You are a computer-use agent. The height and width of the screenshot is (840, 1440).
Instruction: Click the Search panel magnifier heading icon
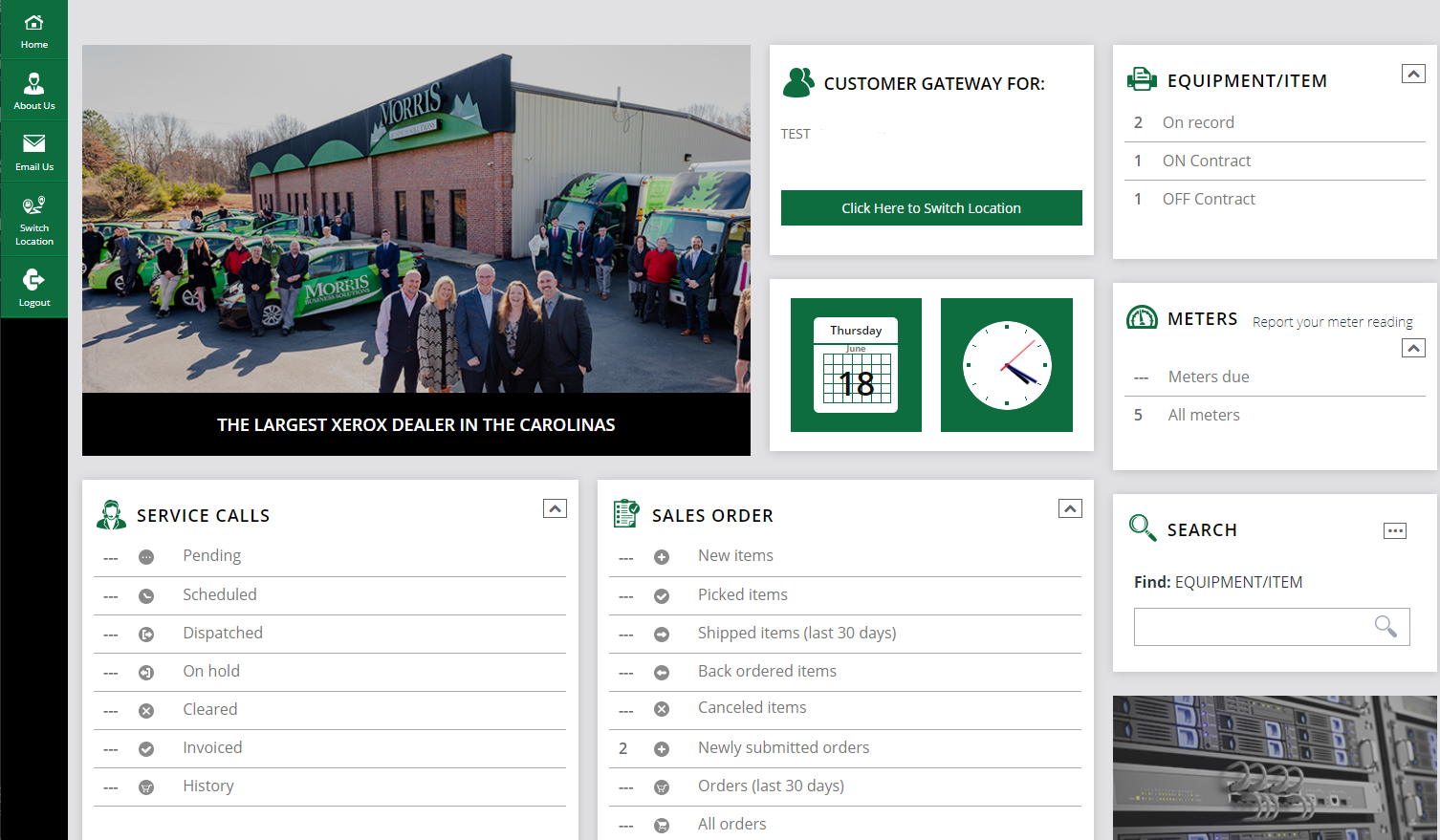1143,528
